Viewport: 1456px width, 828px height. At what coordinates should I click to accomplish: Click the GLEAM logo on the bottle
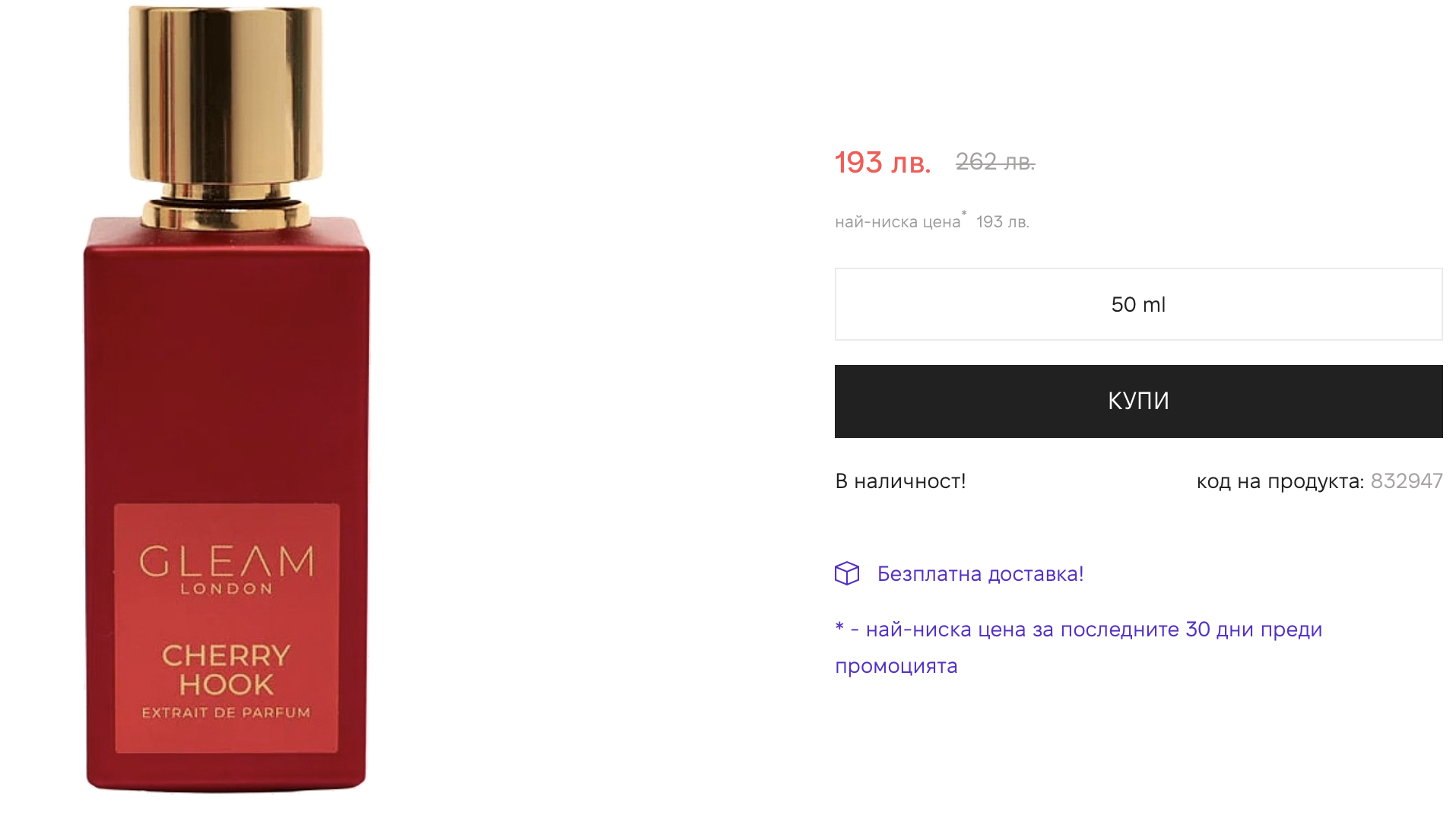pos(226,561)
